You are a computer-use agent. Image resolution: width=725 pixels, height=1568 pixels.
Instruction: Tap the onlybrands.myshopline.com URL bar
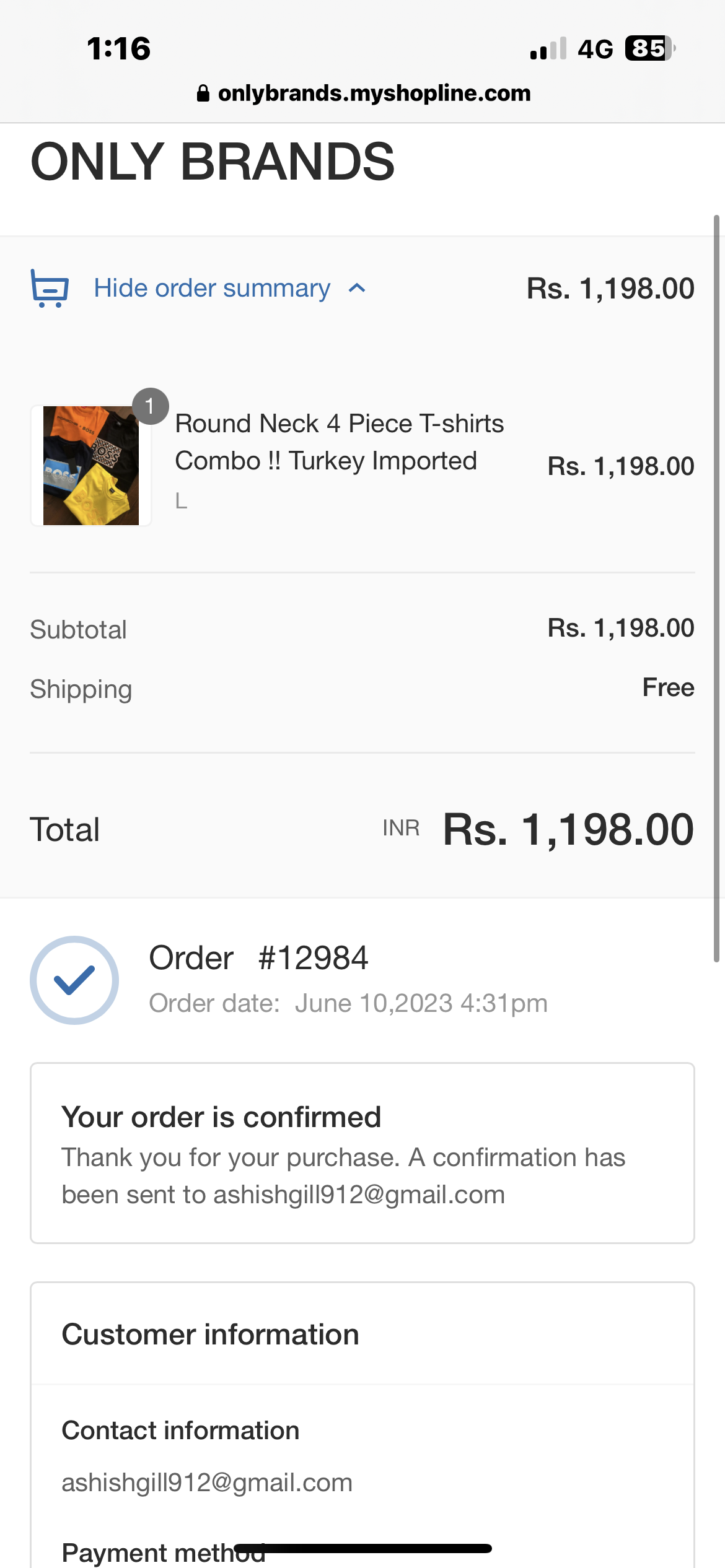[374, 94]
